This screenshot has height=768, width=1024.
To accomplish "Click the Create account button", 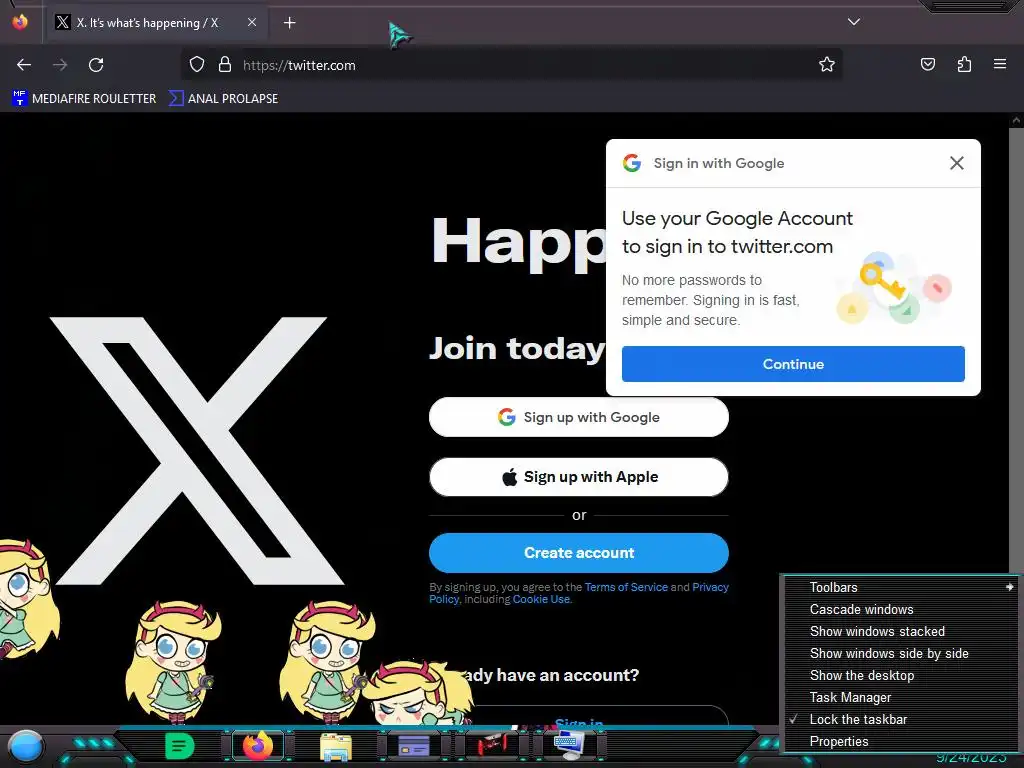I will (579, 552).
